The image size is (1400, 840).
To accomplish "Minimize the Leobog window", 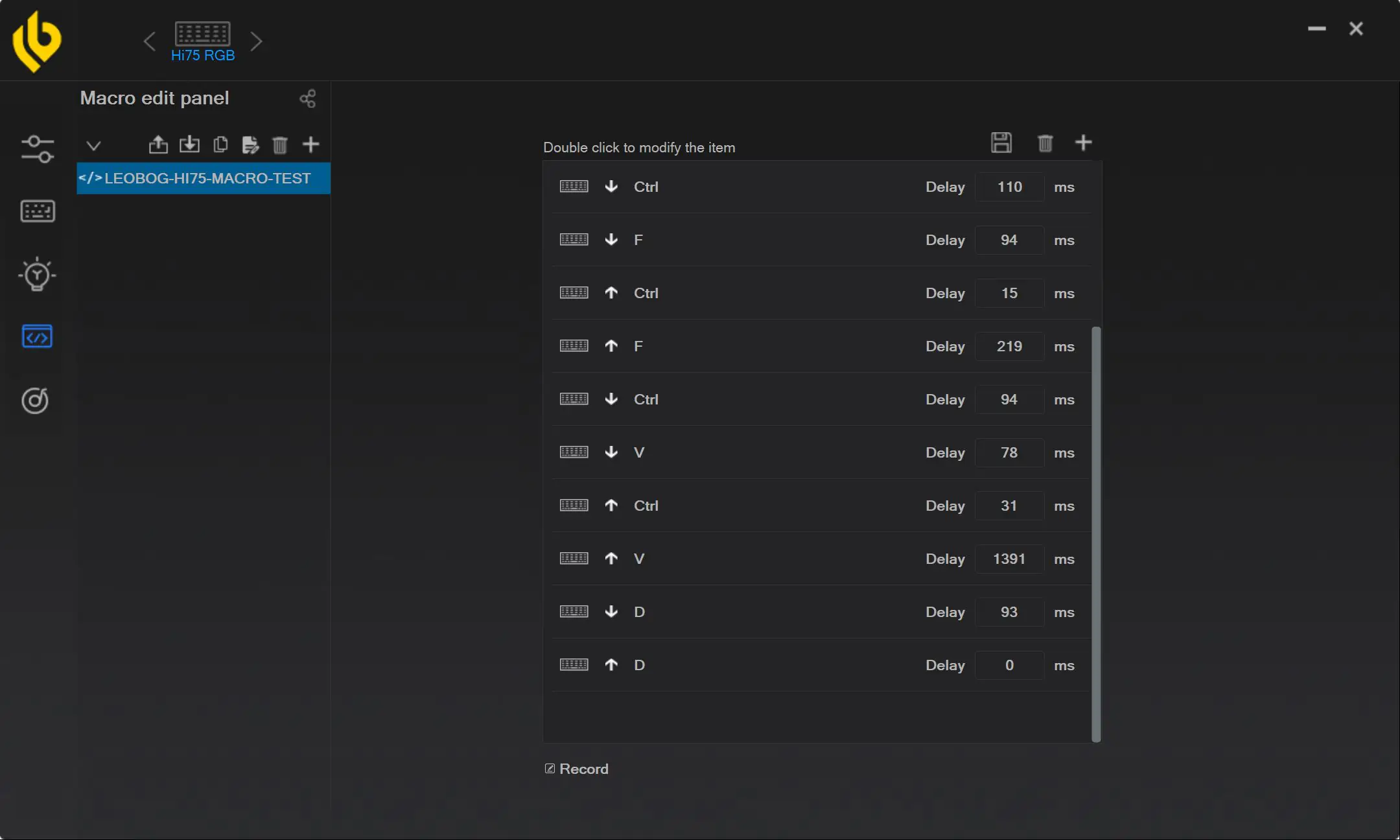I will 1316,29.
